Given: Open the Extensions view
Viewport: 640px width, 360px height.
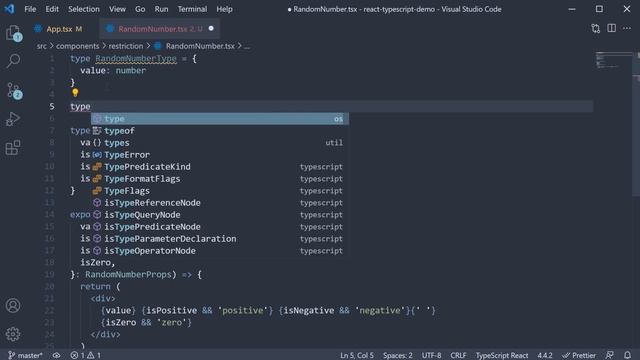Looking at the screenshot, I should [13, 148].
